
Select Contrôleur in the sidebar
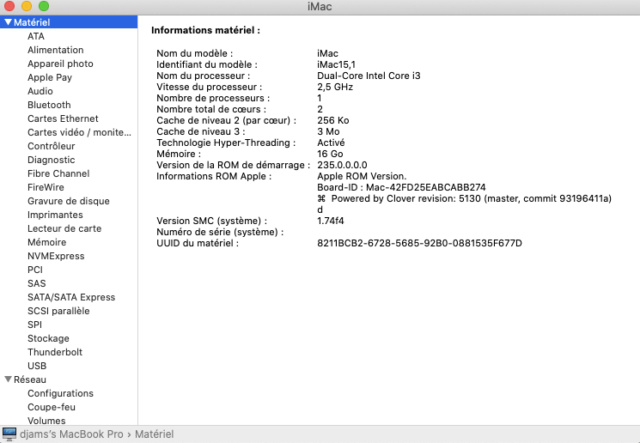51,146
